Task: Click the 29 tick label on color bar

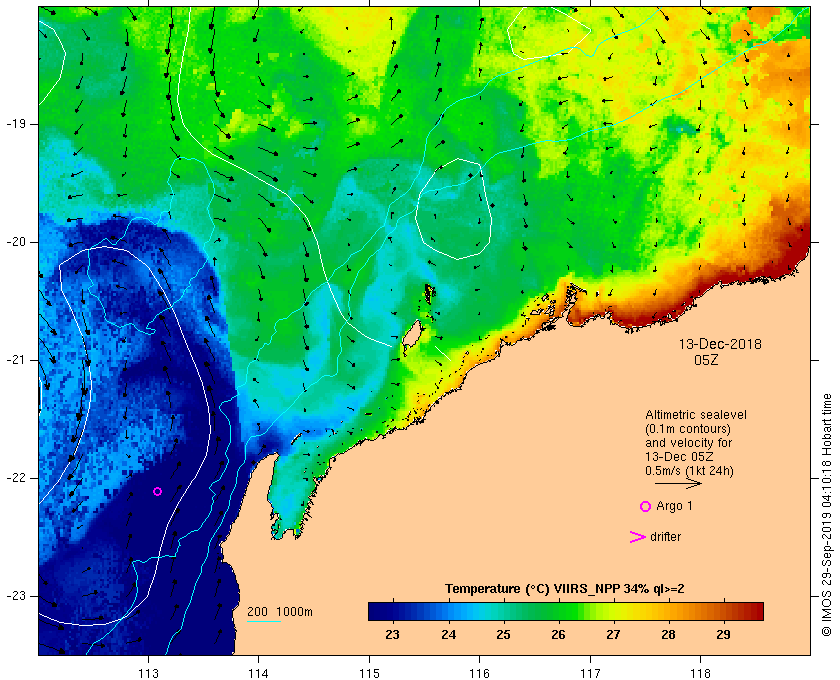Action: (723, 635)
